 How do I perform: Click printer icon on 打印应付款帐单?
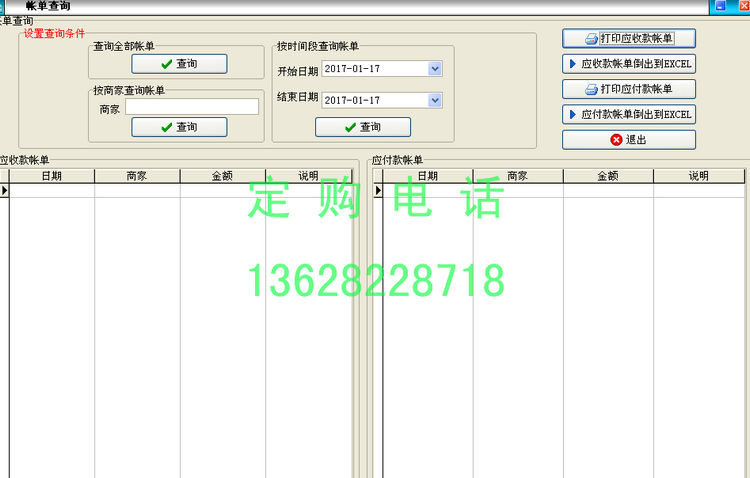592,89
